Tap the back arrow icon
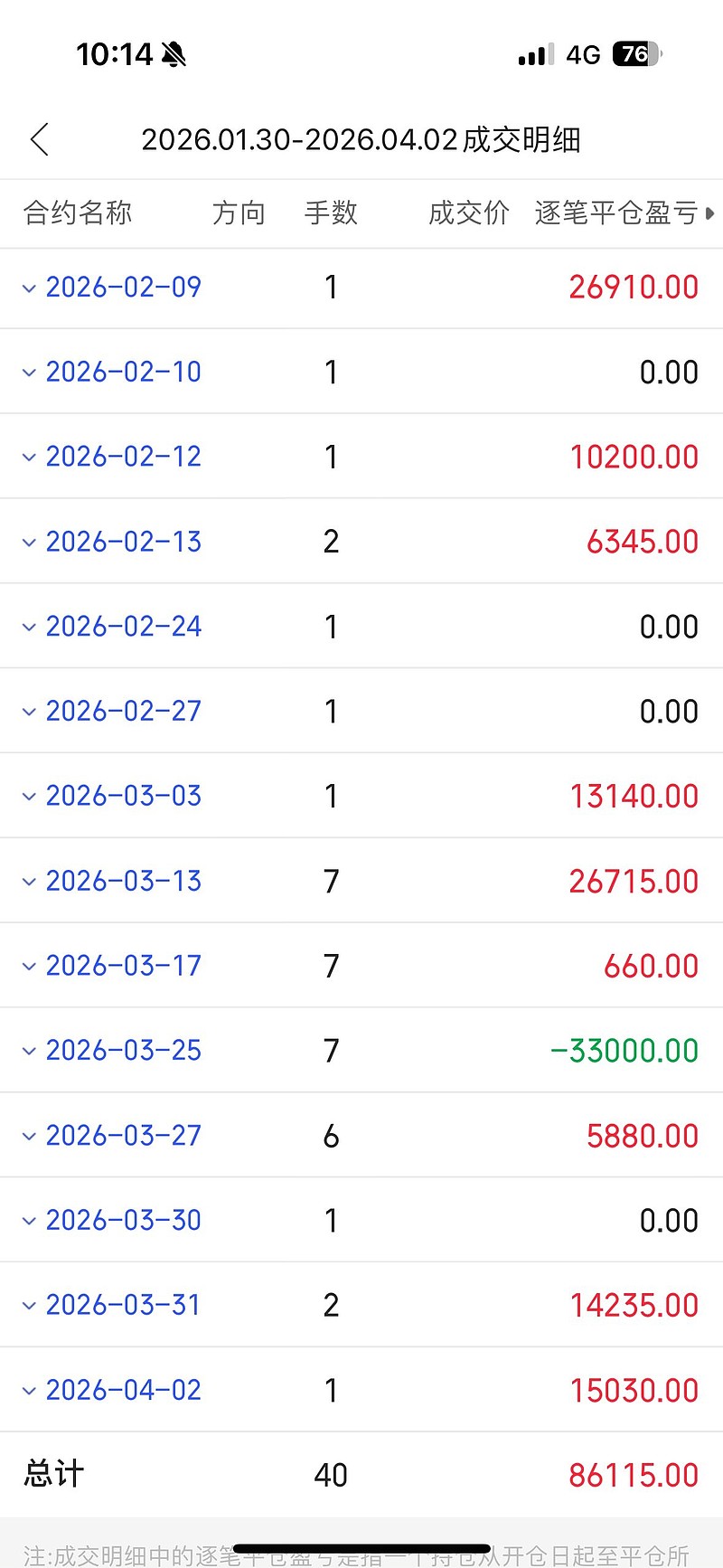 tap(40, 140)
